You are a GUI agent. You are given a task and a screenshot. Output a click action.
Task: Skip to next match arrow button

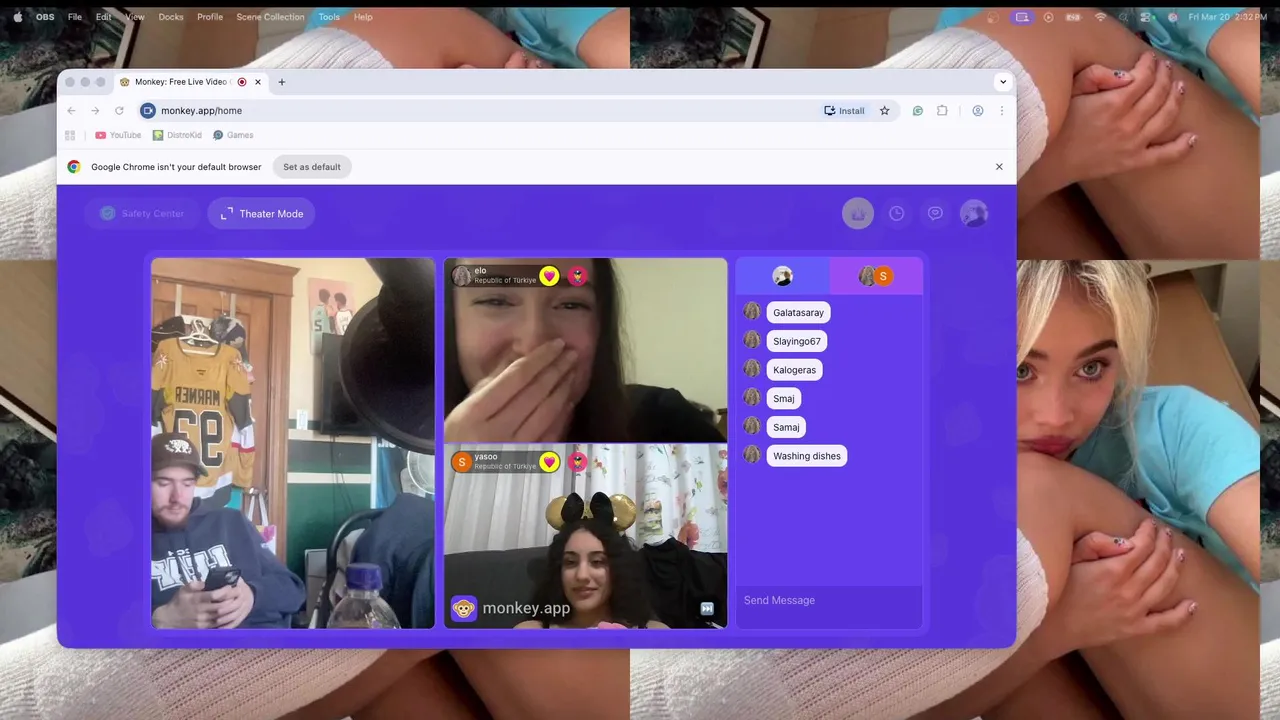[x=707, y=608]
